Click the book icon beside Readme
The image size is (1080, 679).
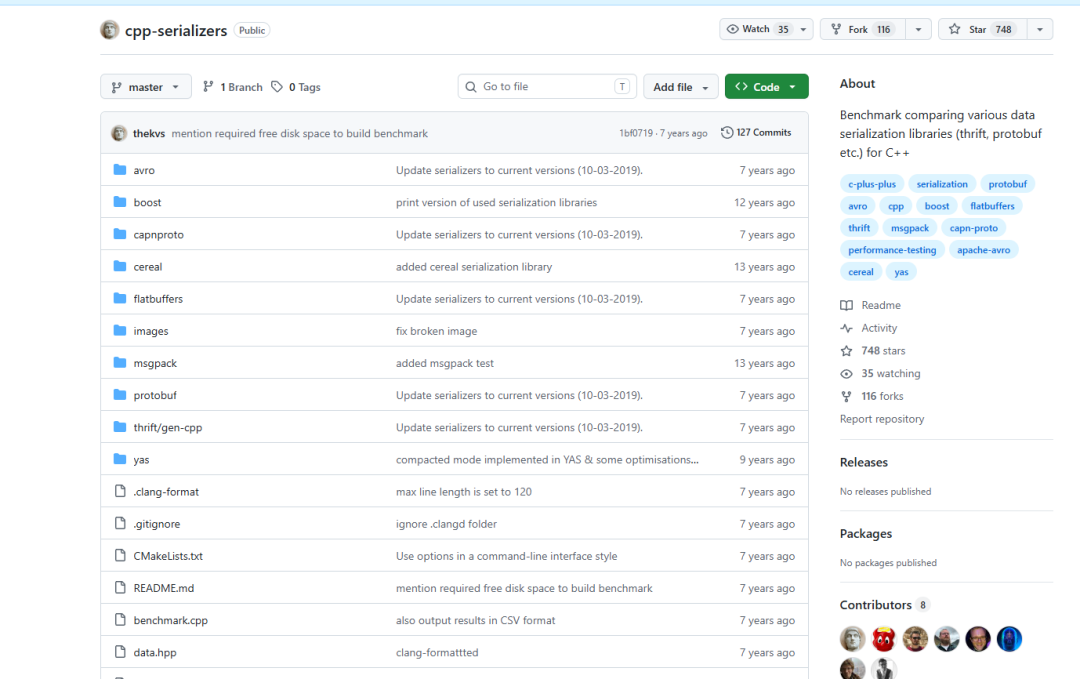[847, 305]
